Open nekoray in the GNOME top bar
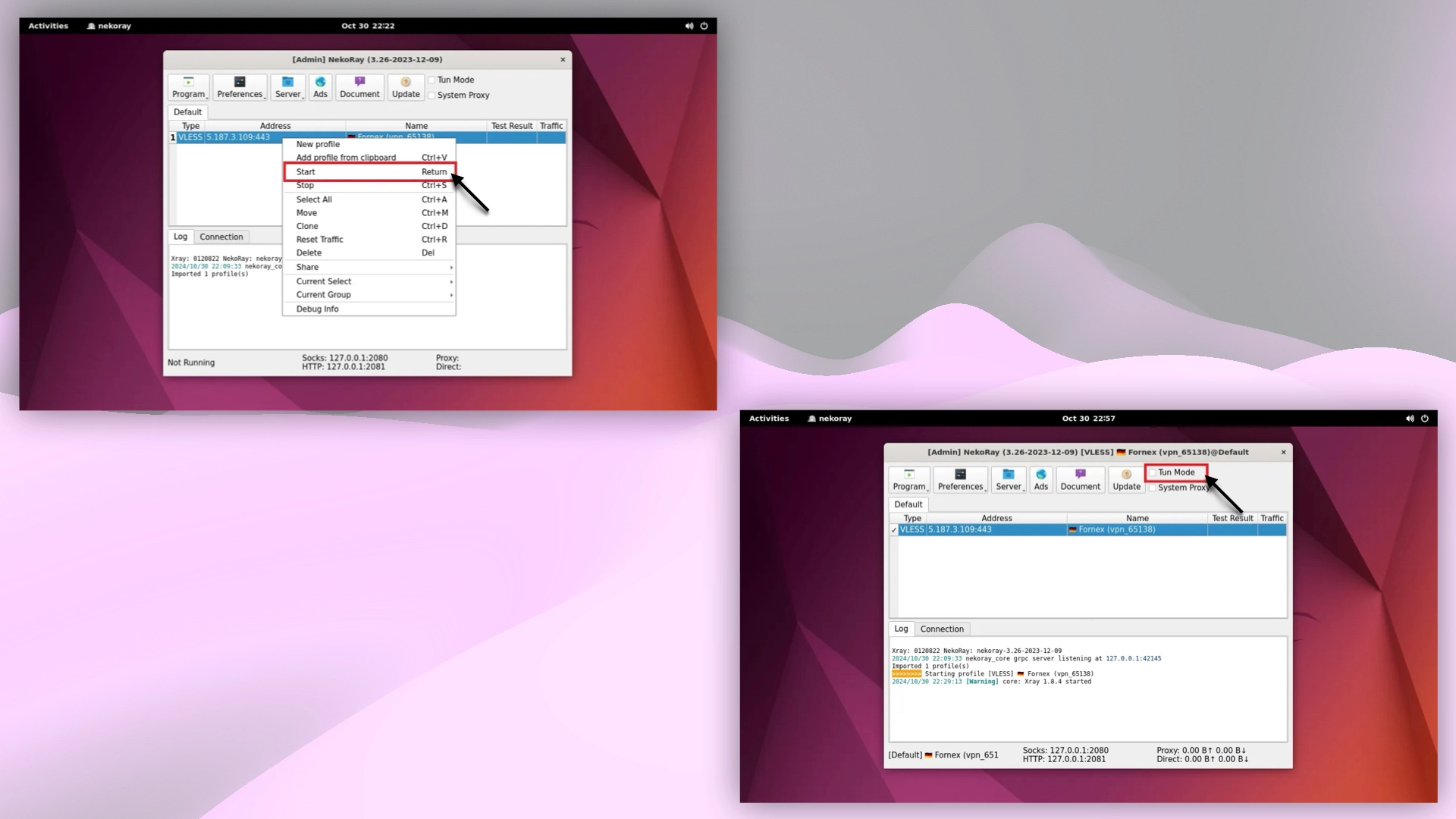 (109, 25)
